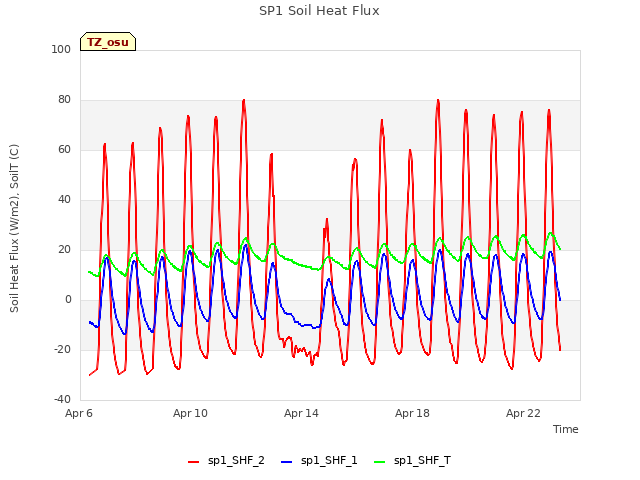
Task: Click the 0 y-axis tick label
Action: (x=68, y=300)
